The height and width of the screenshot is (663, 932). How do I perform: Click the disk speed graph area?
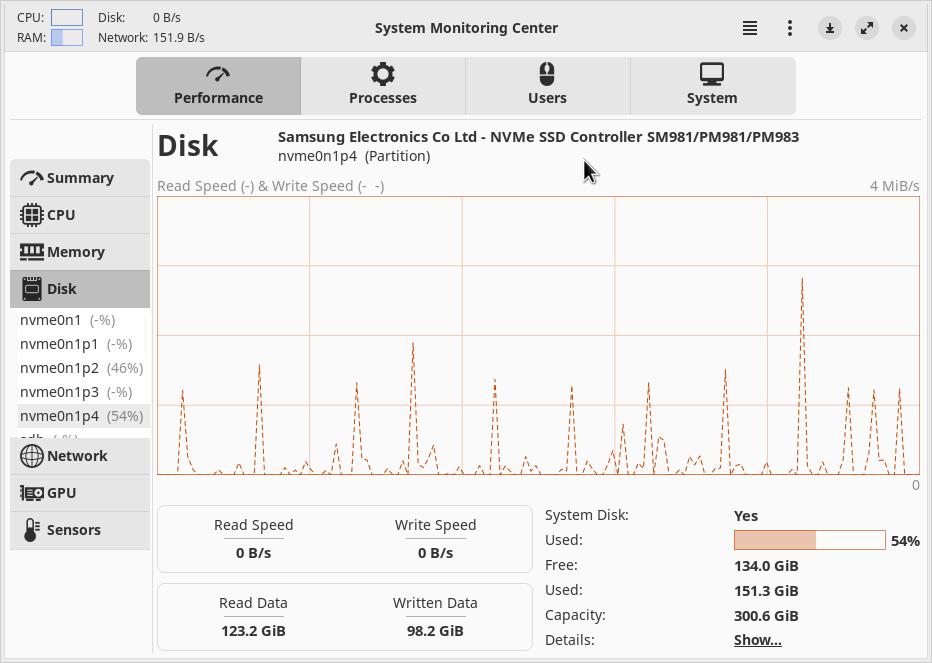[x=538, y=335]
